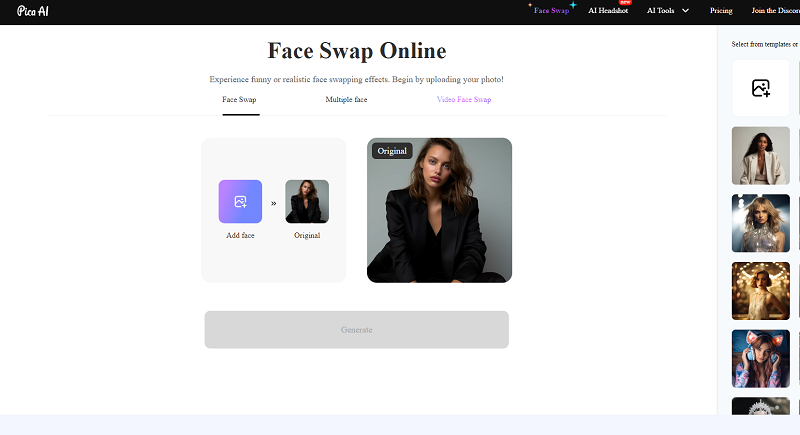Click the Original label under thumbnail
This screenshot has width=800, height=435.
pos(307,235)
